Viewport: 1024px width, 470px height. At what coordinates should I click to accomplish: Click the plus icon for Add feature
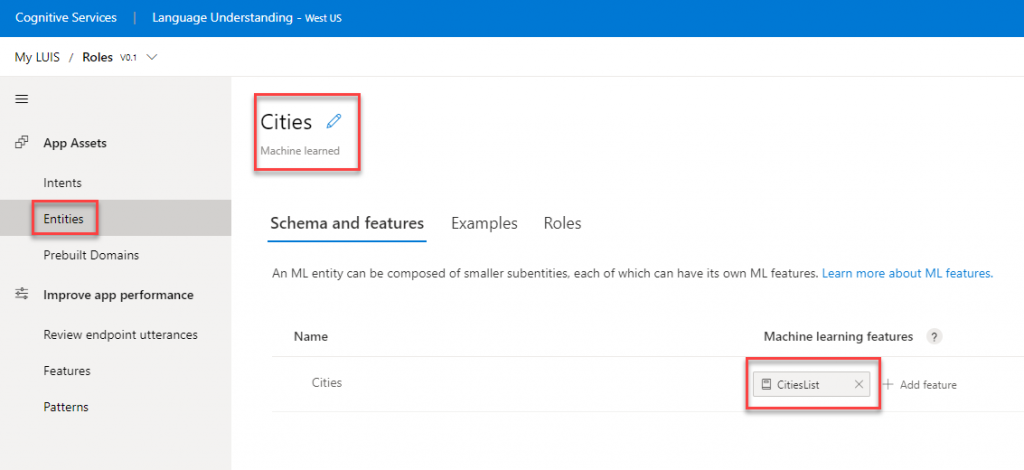click(888, 384)
